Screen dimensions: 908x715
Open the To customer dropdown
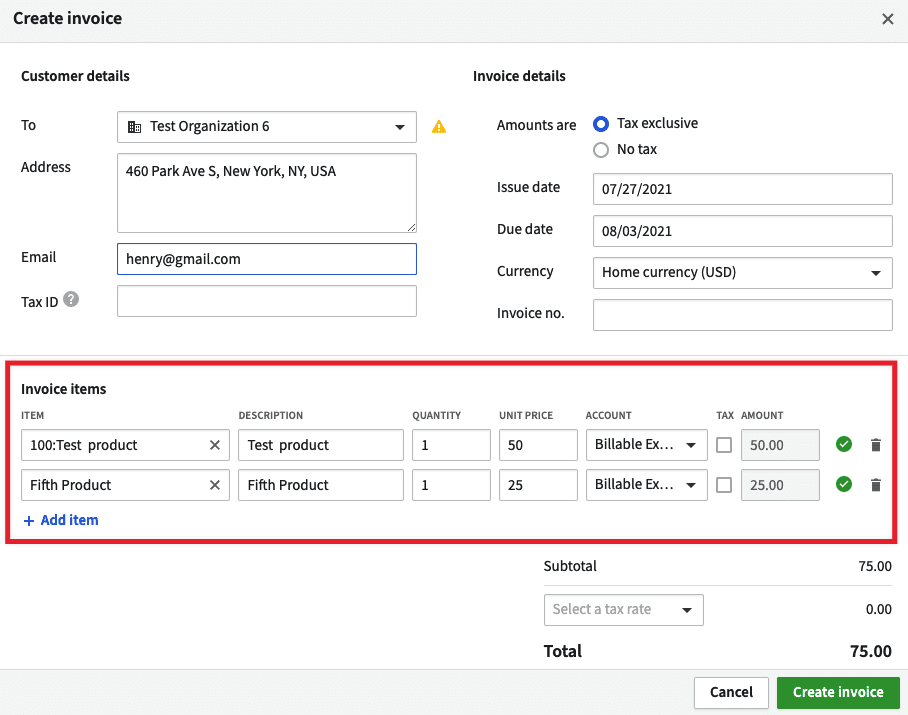[266, 127]
